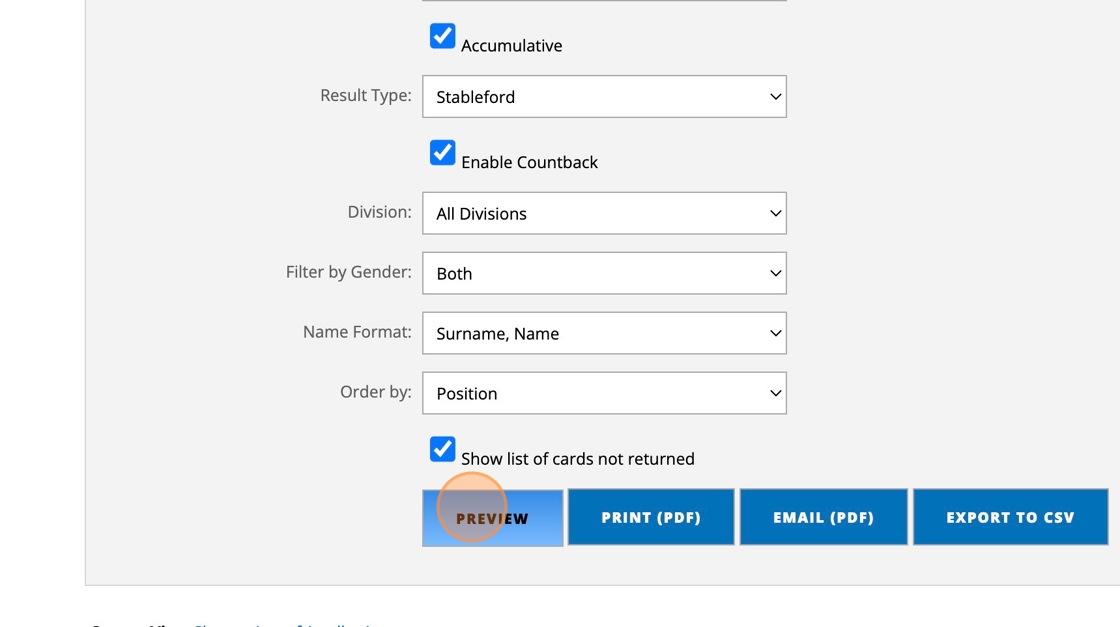This screenshot has height=627, width=1120.
Task: Click the 'Both' selected gender value
Action: (x=454, y=274)
